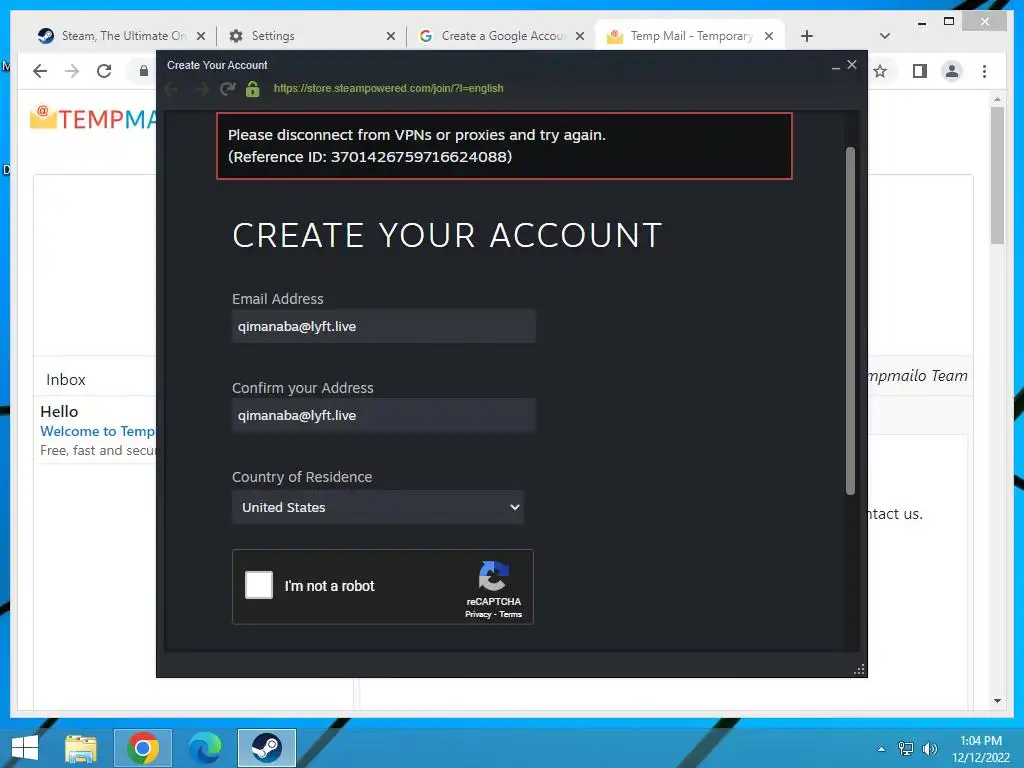Click Chrome site lock icon
Screen dimensions: 1024x768
click(x=144, y=71)
